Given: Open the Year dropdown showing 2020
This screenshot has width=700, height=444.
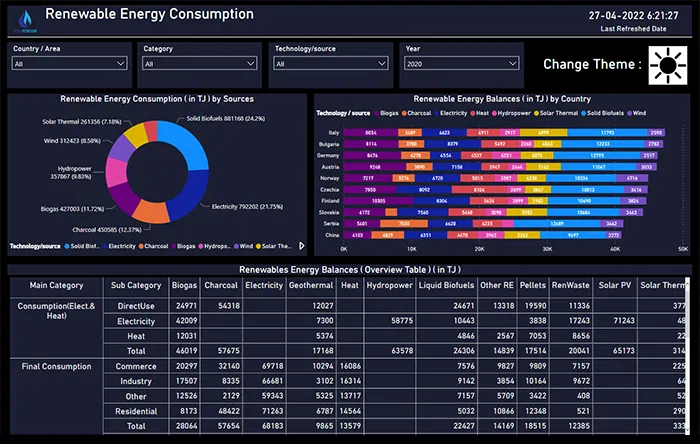Looking at the screenshot, I should point(460,64).
